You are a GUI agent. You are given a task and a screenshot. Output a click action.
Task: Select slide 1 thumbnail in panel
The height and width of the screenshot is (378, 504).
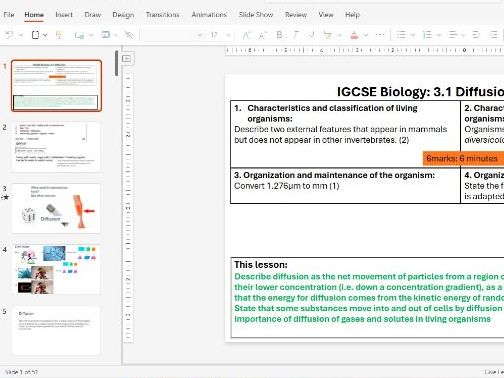point(56,85)
